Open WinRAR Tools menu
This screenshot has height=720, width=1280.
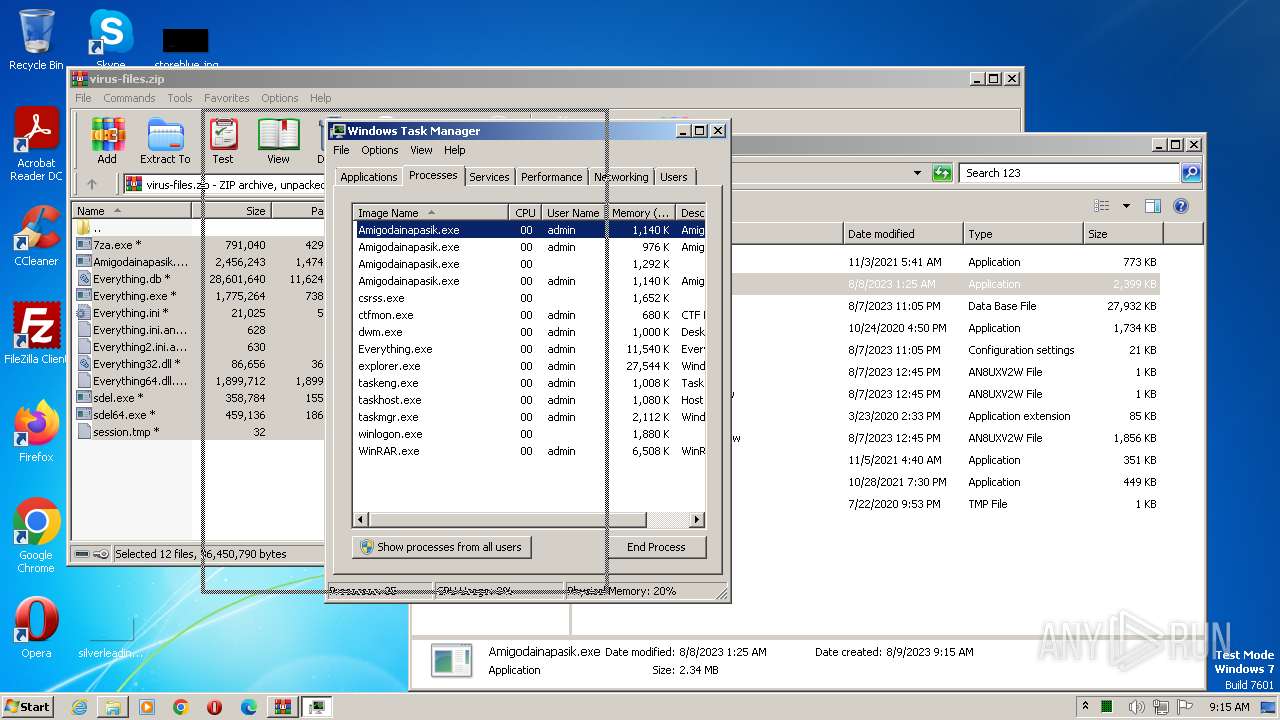tap(180, 98)
